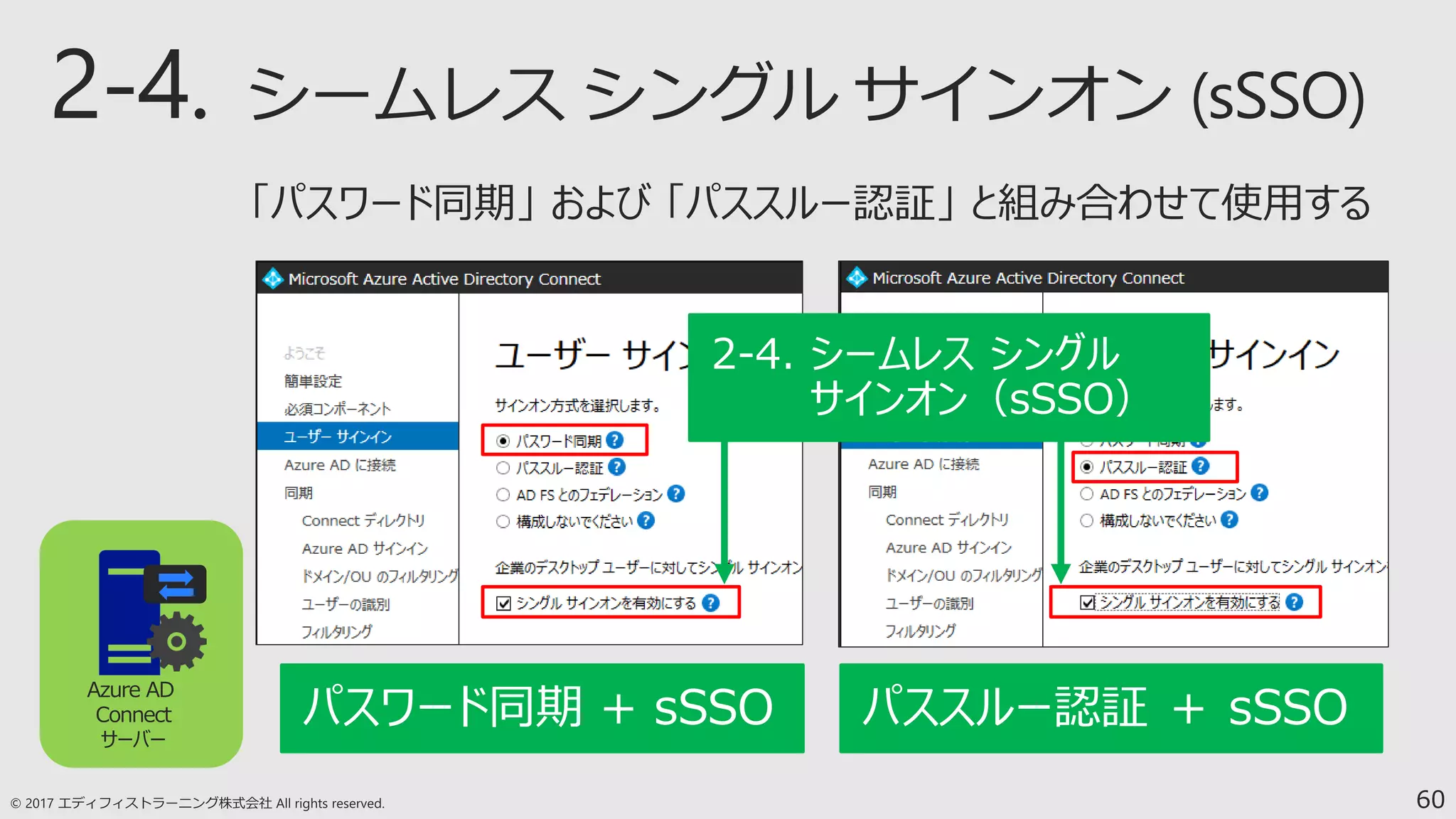Open Connect ディレクトリ step in right window
1456x819 pixels.
click(947, 520)
